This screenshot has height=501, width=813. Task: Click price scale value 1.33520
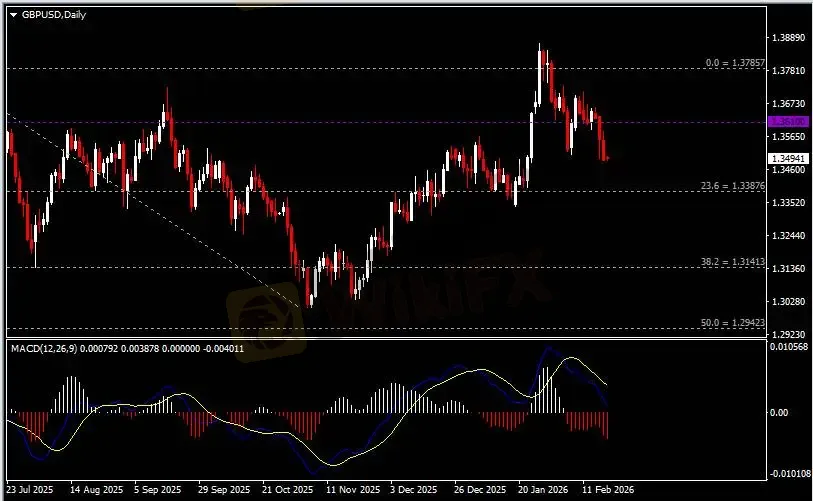[788, 203]
